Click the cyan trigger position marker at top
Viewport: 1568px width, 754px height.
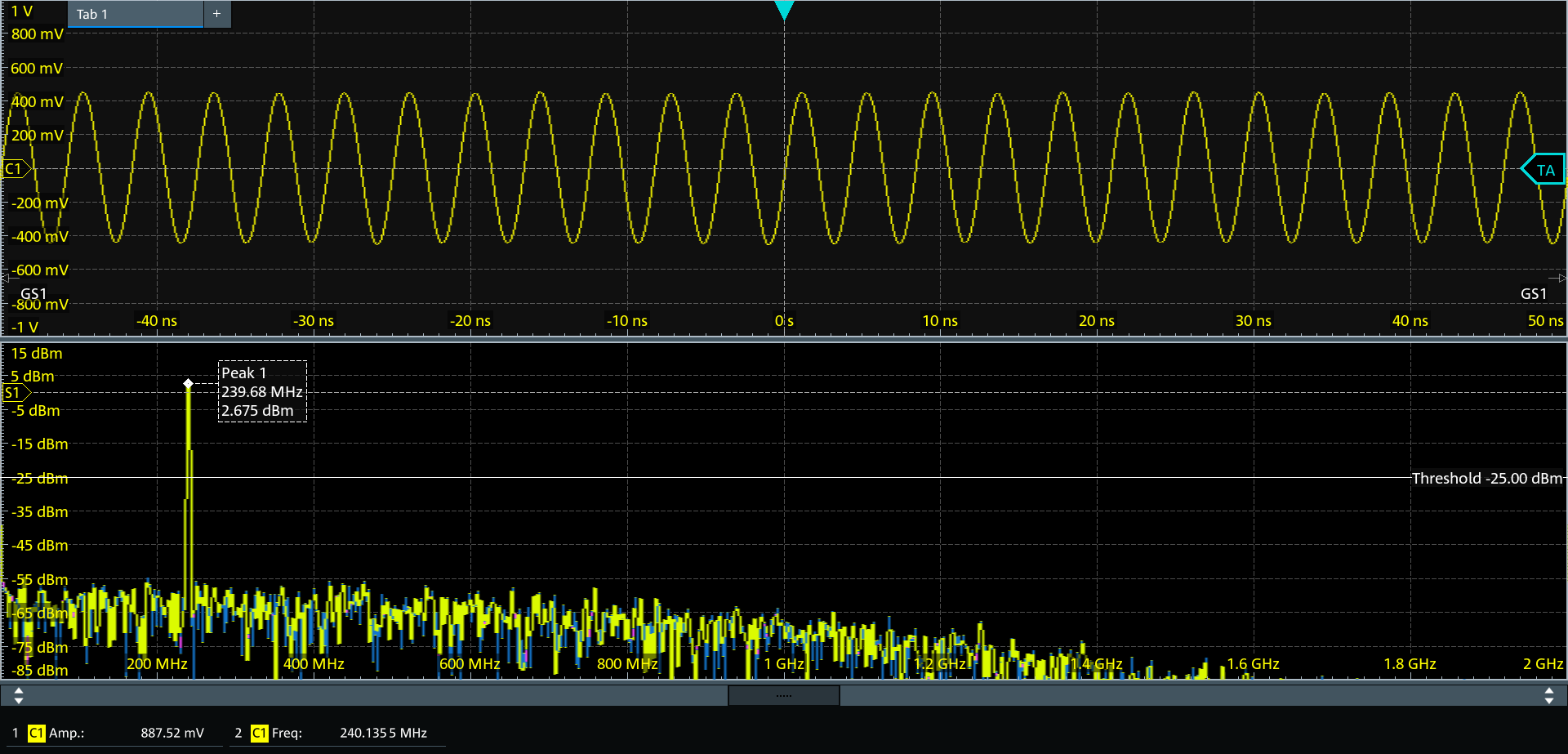(x=784, y=11)
